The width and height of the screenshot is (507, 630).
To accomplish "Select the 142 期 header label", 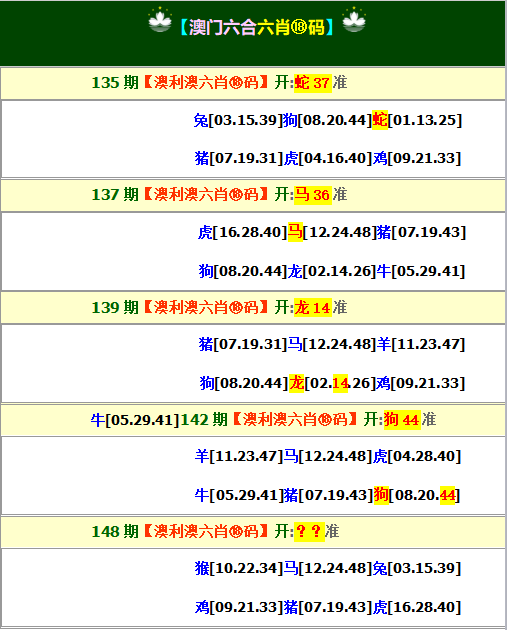I will tap(204, 420).
